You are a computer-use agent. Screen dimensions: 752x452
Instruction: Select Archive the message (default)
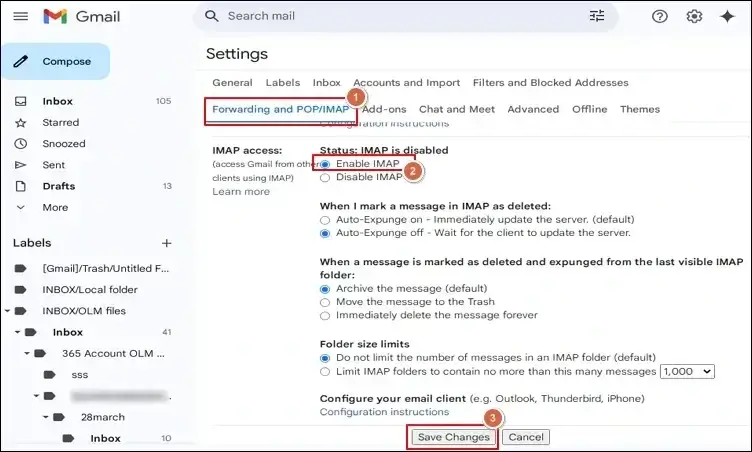tap(325, 289)
